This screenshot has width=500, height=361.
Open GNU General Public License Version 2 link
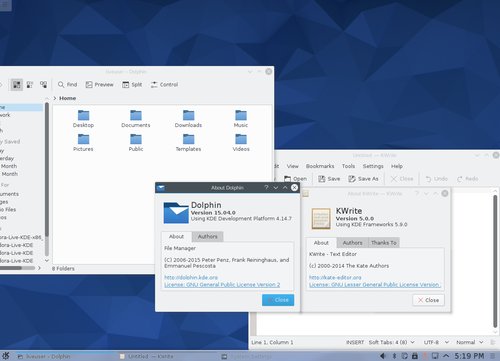click(222, 285)
